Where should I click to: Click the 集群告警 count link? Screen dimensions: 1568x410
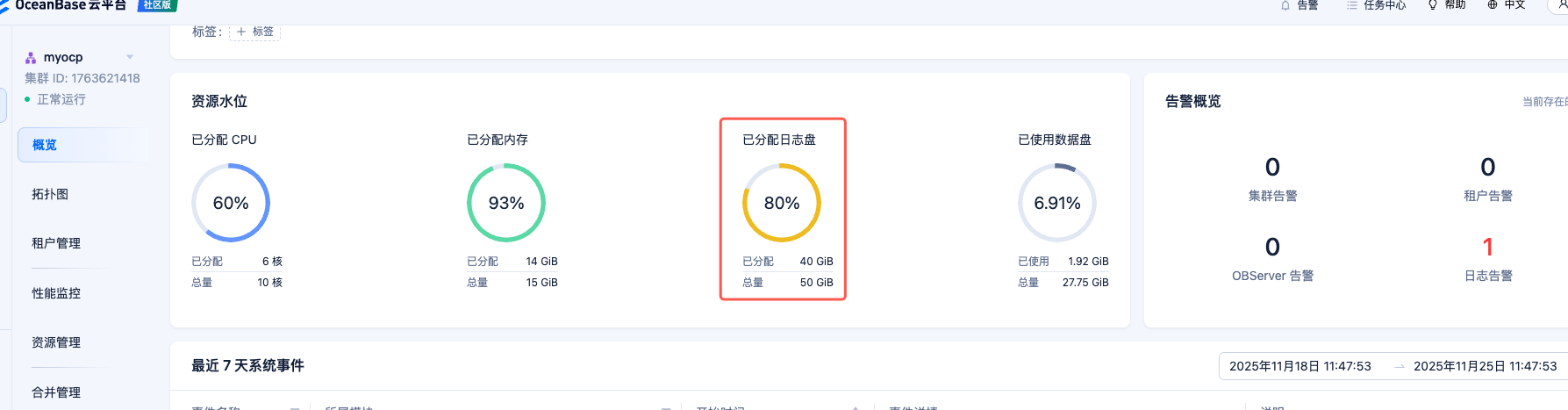[x=1272, y=167]
